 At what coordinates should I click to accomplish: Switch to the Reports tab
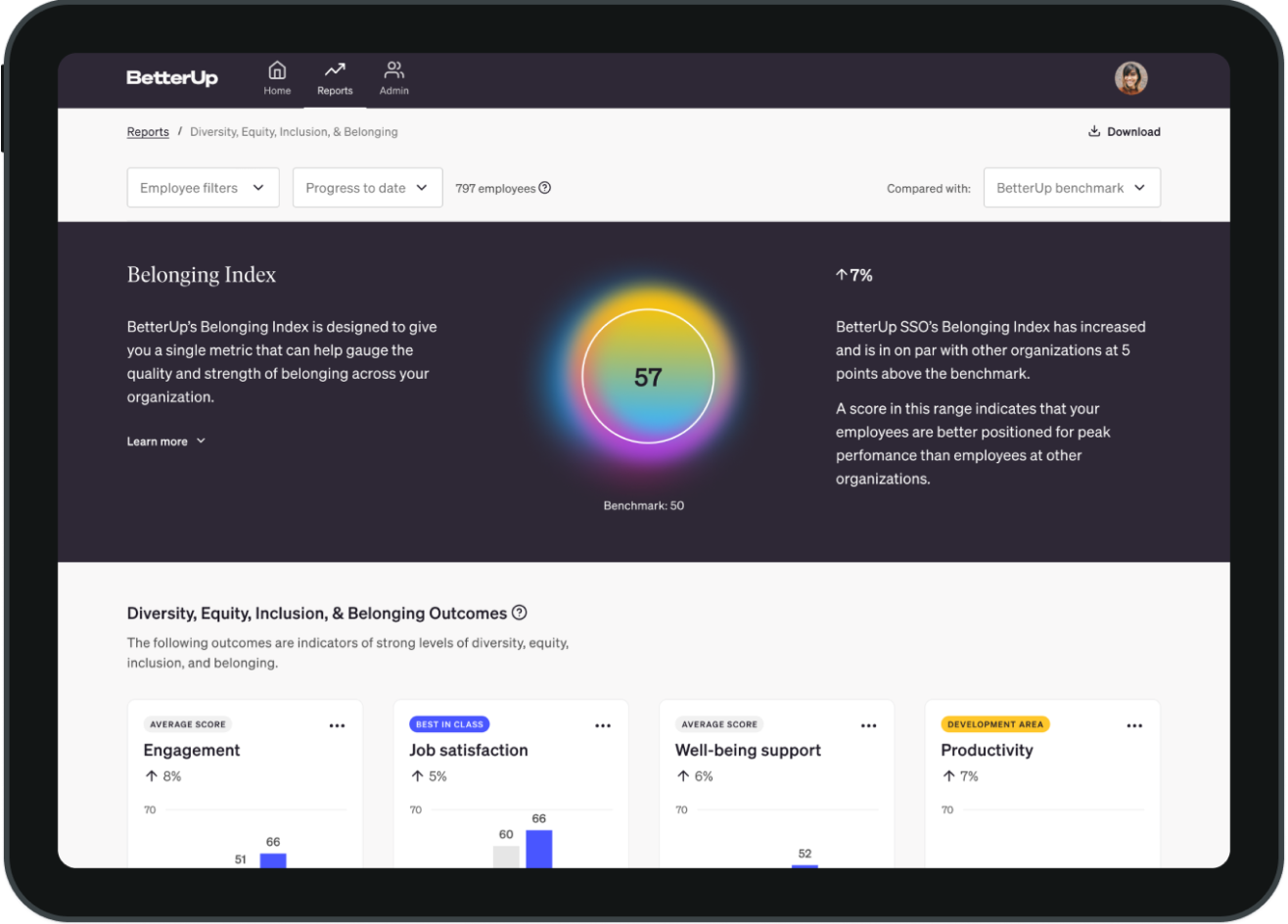(x=335, y=78)
